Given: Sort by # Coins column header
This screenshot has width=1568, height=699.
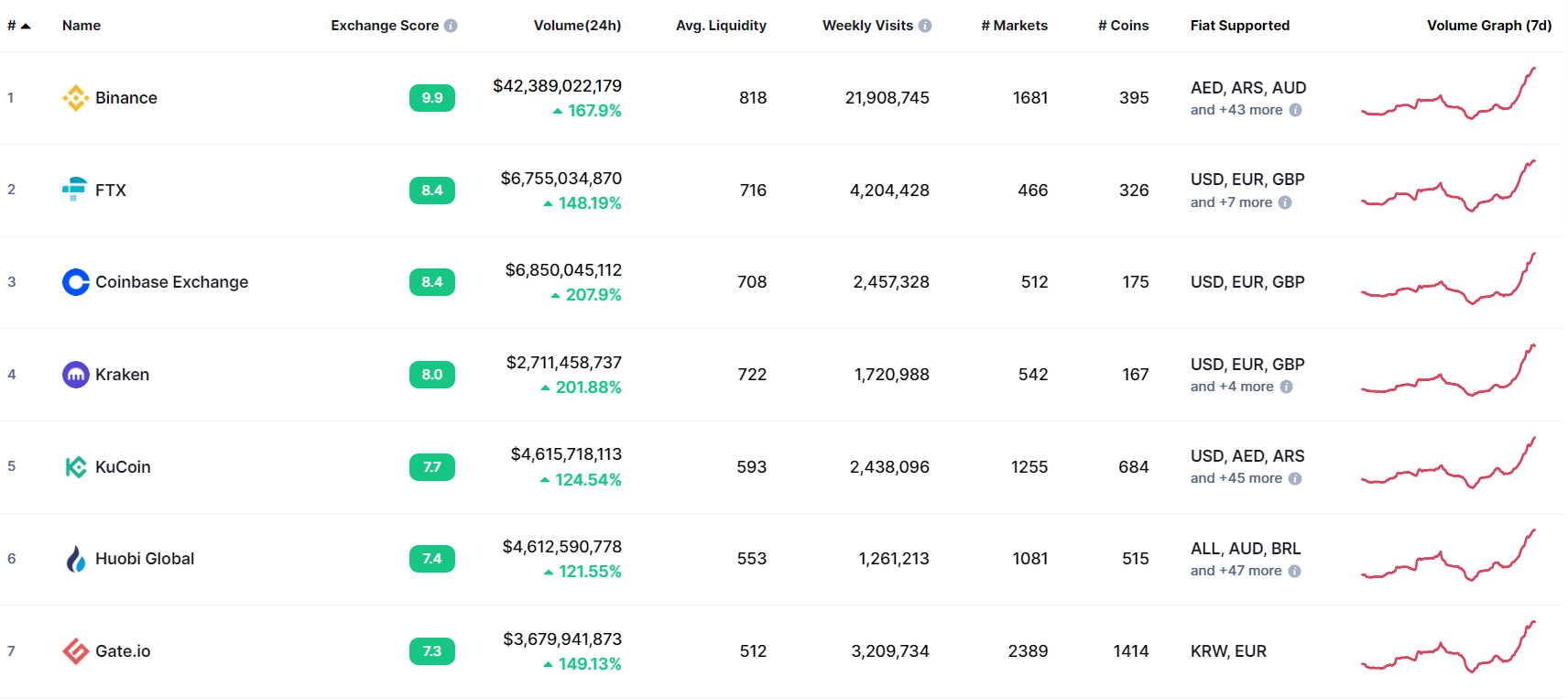Looking at the screenshot, I should coord(1123,26).
